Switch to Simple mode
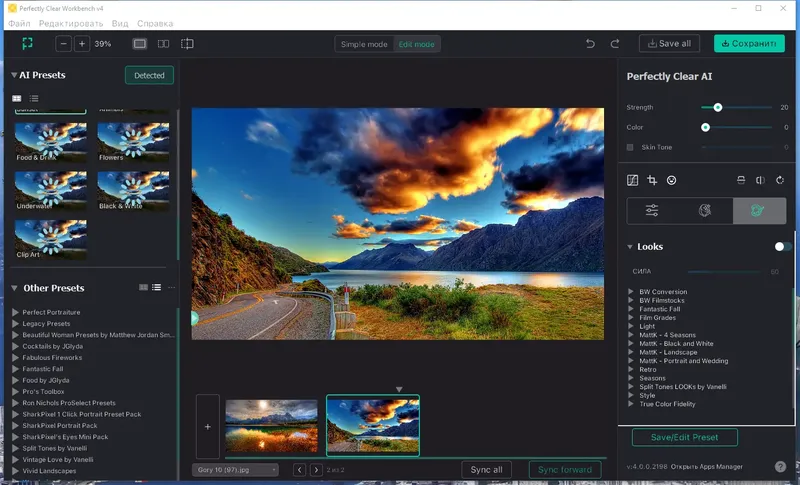 (364, 44)
